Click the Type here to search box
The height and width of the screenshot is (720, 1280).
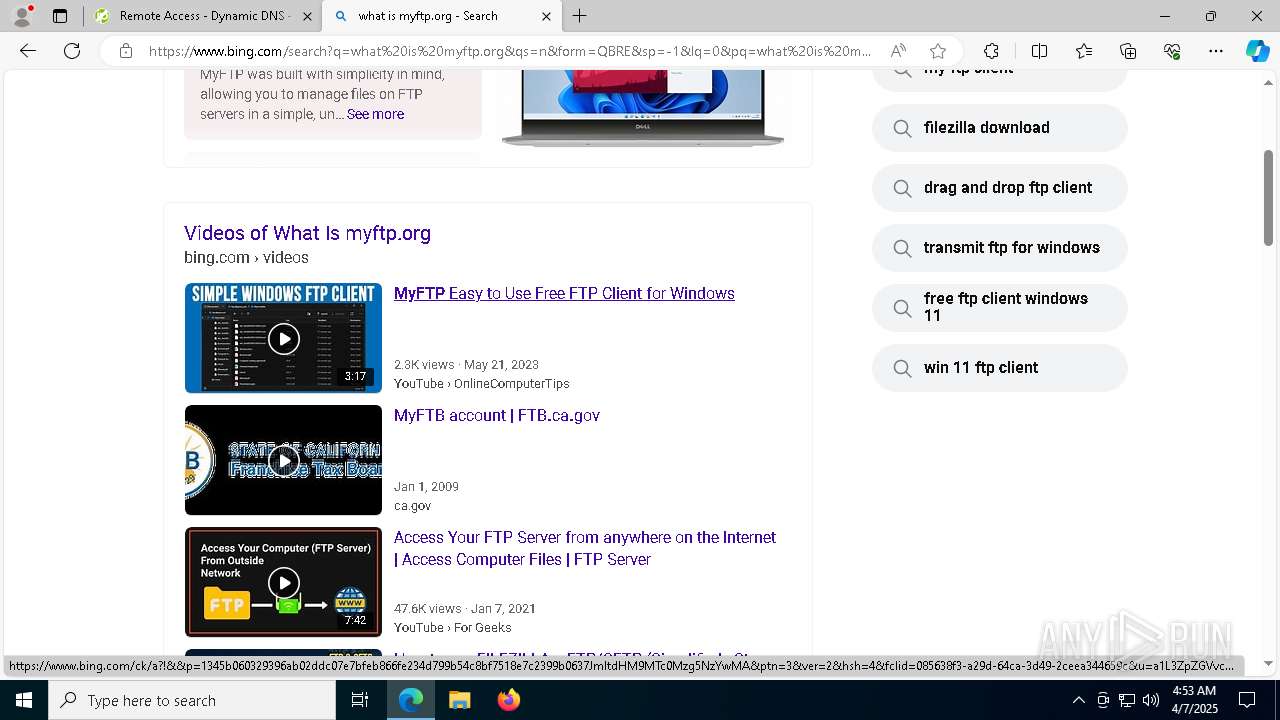pos(192,700)
